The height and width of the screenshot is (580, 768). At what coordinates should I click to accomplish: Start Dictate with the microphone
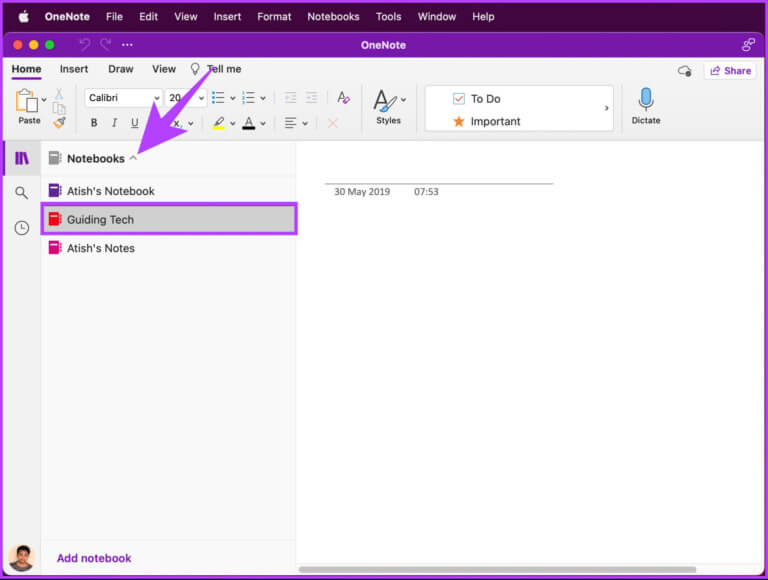[646, 99]
